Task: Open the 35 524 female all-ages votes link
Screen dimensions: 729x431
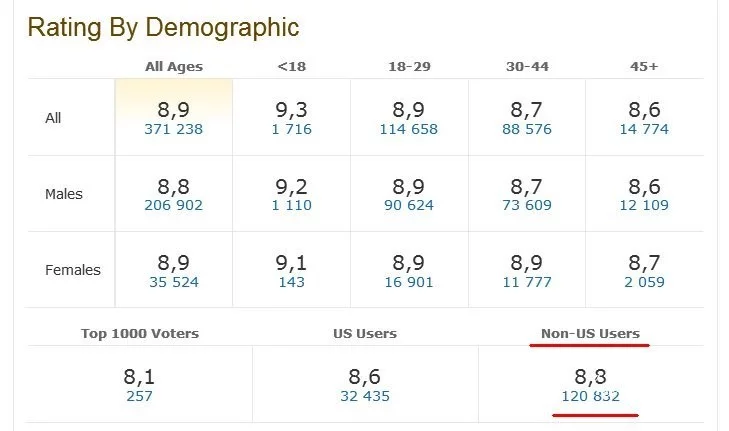Action: 173,282
